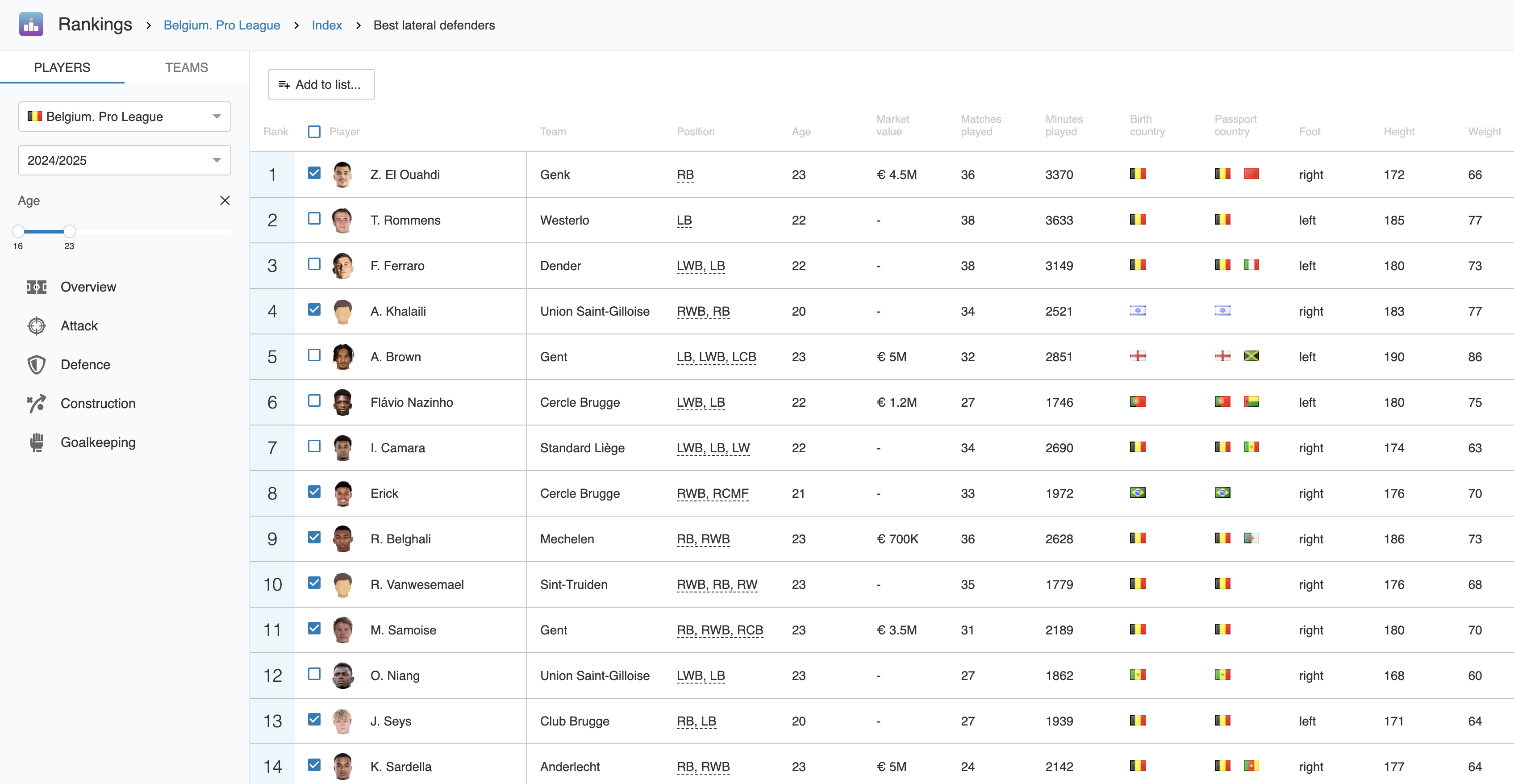Open the Belgium. Pro League breadcrumb link
Screen dimensions: 1514x784
tap(221, 25)
